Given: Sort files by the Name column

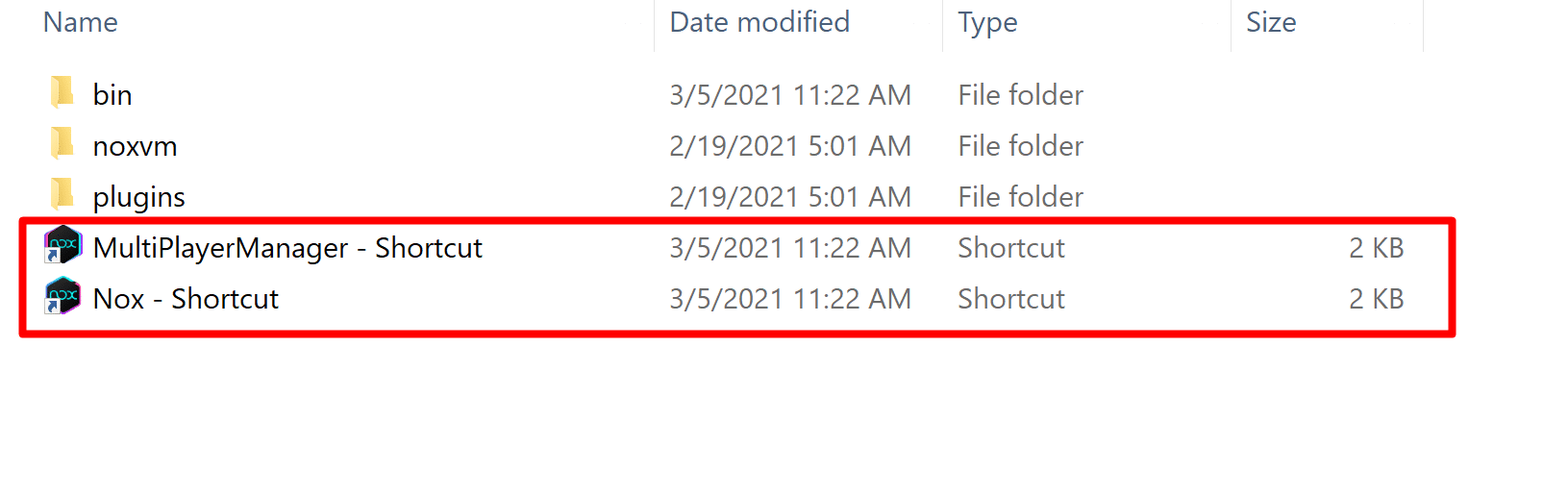Looking at the screenshot, I should click(x=81, y=22).
